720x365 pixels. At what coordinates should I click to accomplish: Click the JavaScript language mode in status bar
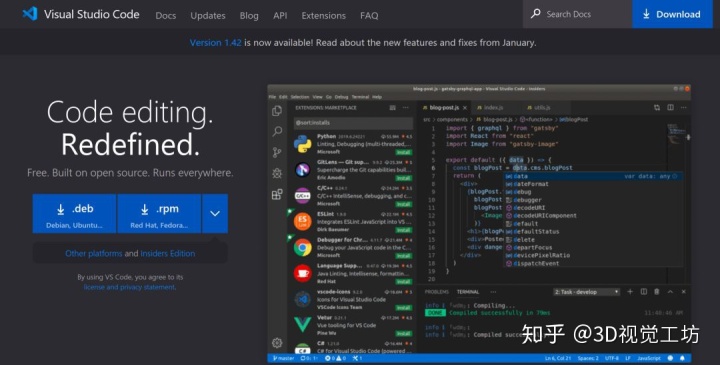649,359
